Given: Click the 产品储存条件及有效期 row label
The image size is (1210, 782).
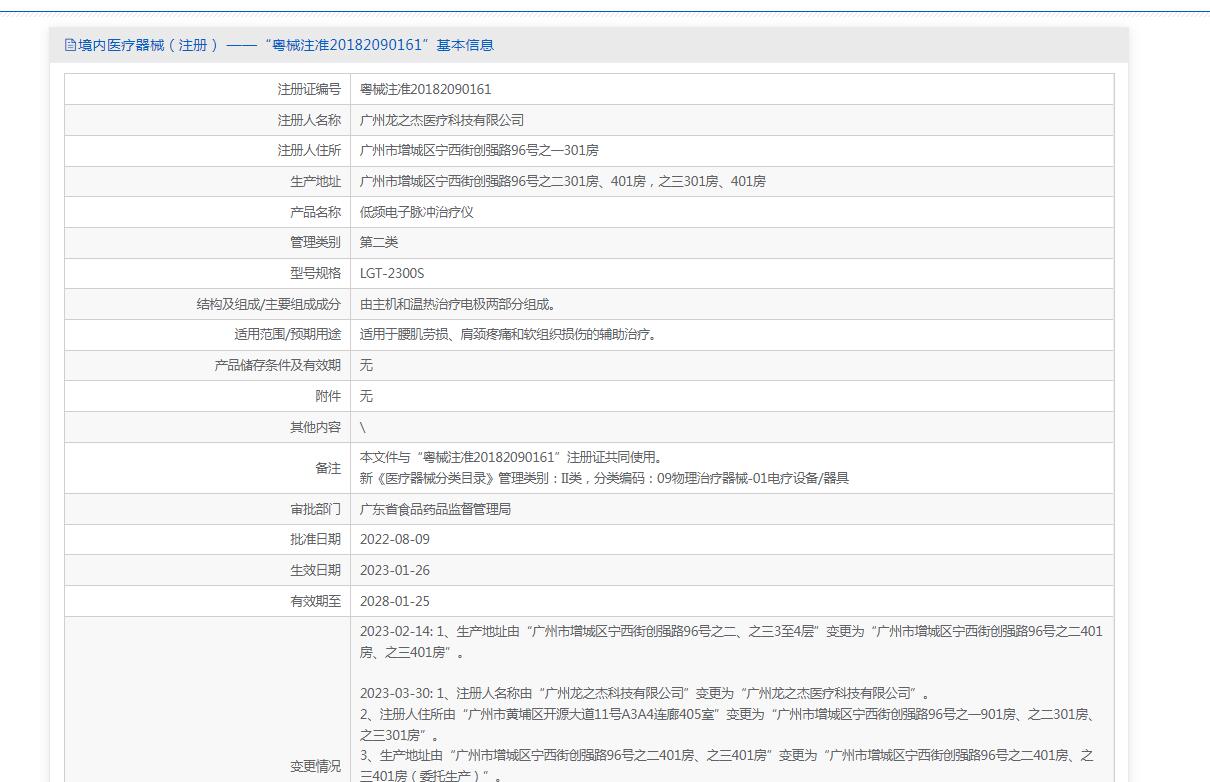Looking at the screenshot, I should (x=277, y=366).
